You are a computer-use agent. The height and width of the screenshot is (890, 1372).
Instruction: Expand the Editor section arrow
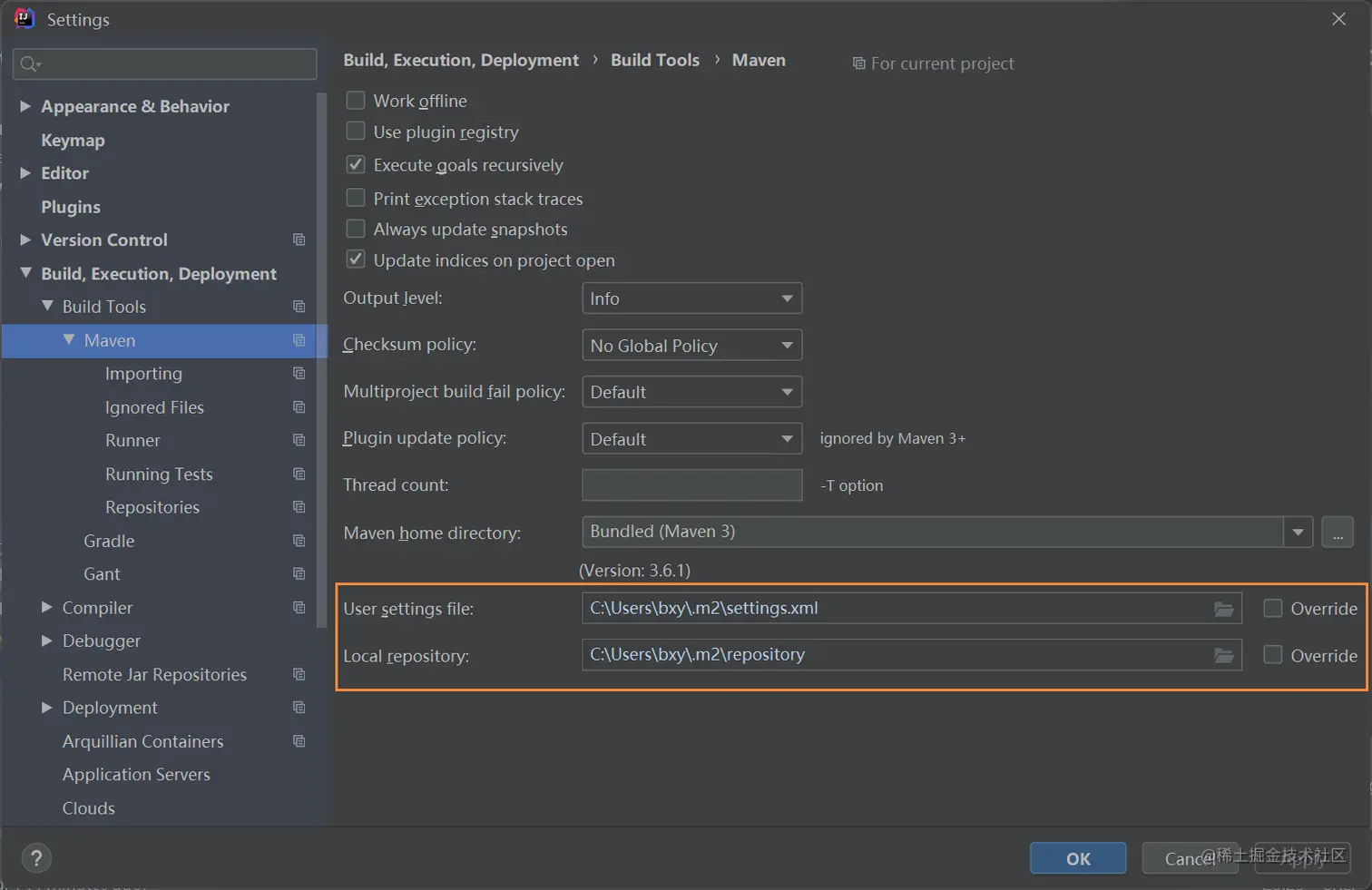tap(25, 172)
